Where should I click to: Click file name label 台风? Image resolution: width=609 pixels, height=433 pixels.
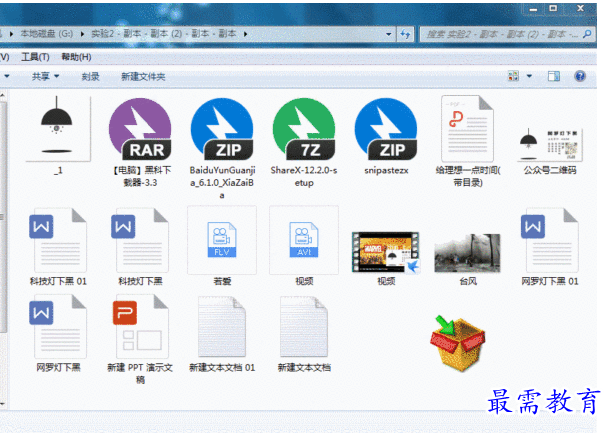coord(468,281)
